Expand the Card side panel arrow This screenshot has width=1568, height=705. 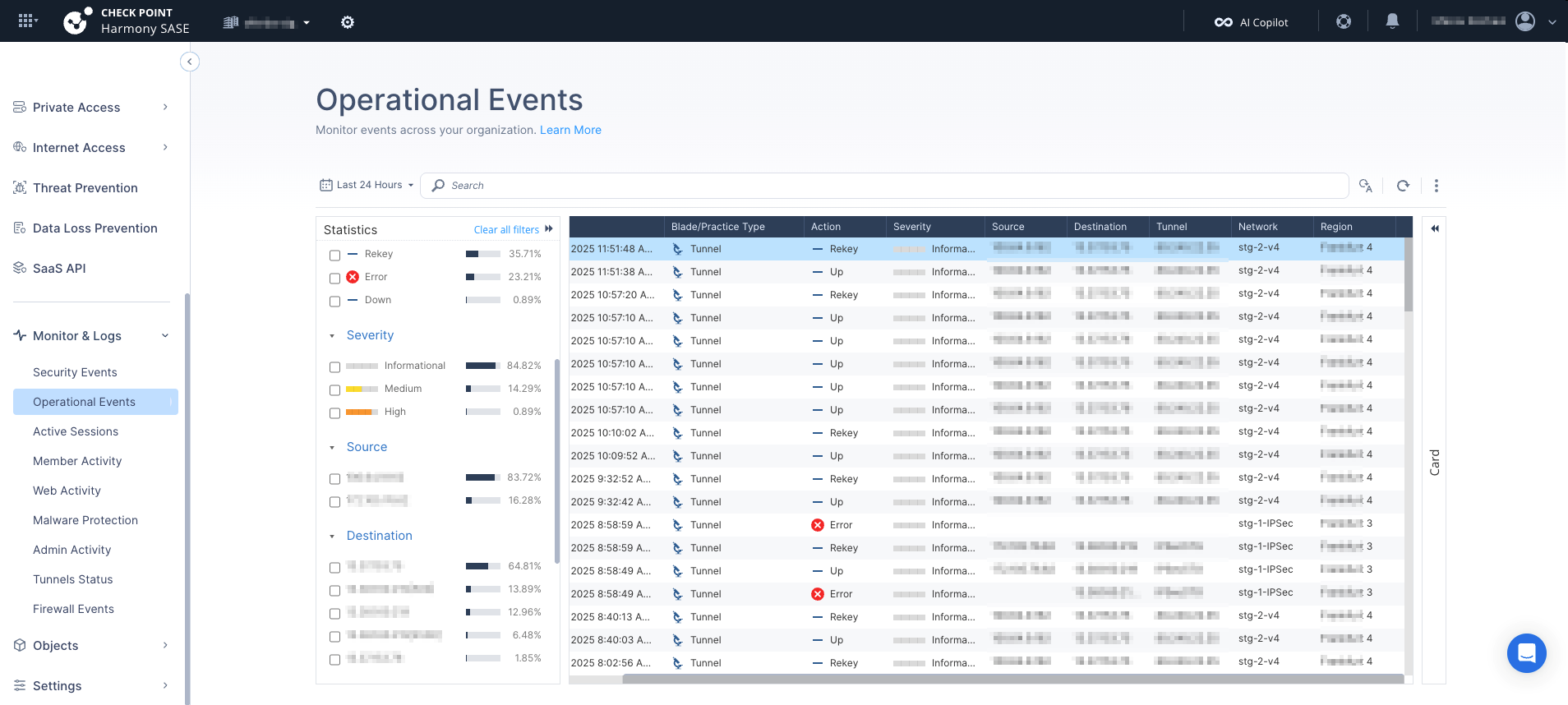pyautogui.click(x=1434, y=228)
